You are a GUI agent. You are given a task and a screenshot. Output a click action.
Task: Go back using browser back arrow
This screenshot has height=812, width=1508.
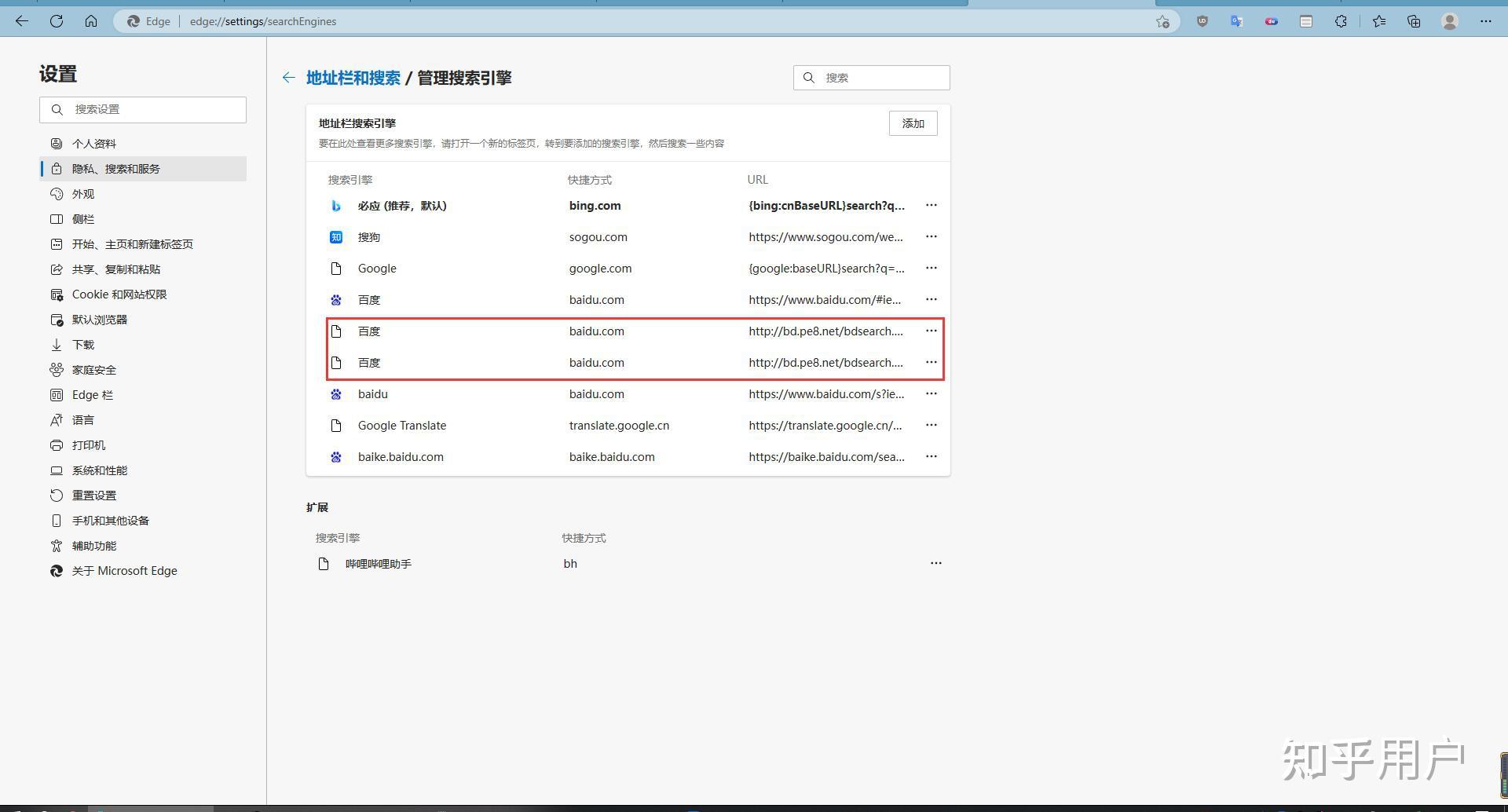(22, 21)
